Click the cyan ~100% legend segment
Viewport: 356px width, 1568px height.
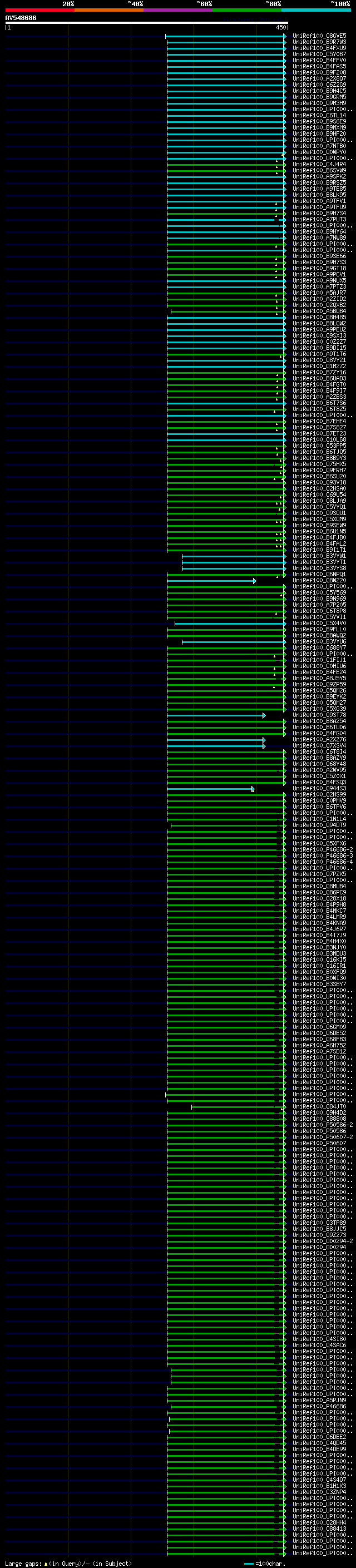317,11
